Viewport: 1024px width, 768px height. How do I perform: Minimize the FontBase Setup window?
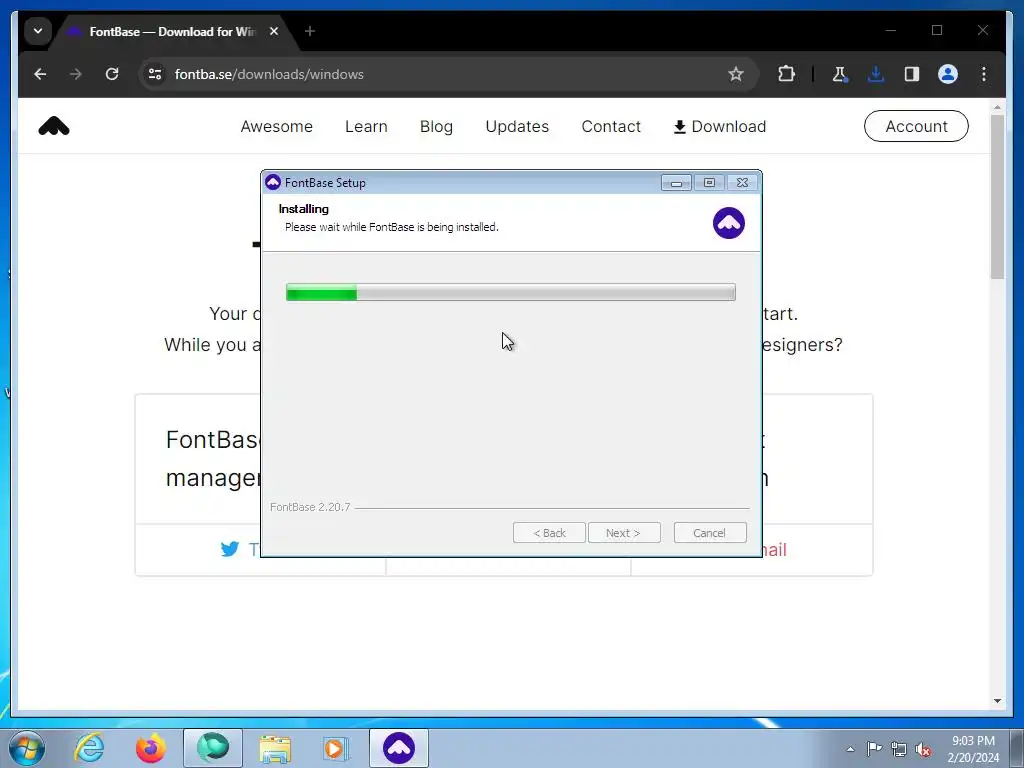click(x=676, y=183)
